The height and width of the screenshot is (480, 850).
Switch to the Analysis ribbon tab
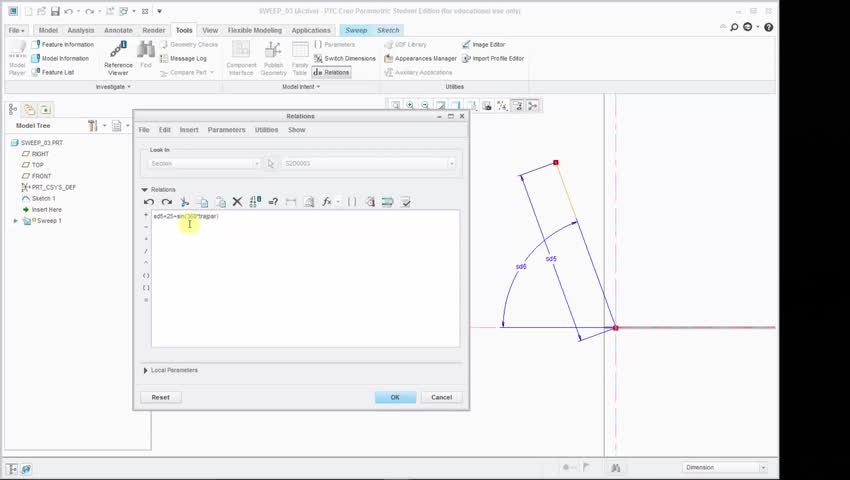click(x=81, y=30)
